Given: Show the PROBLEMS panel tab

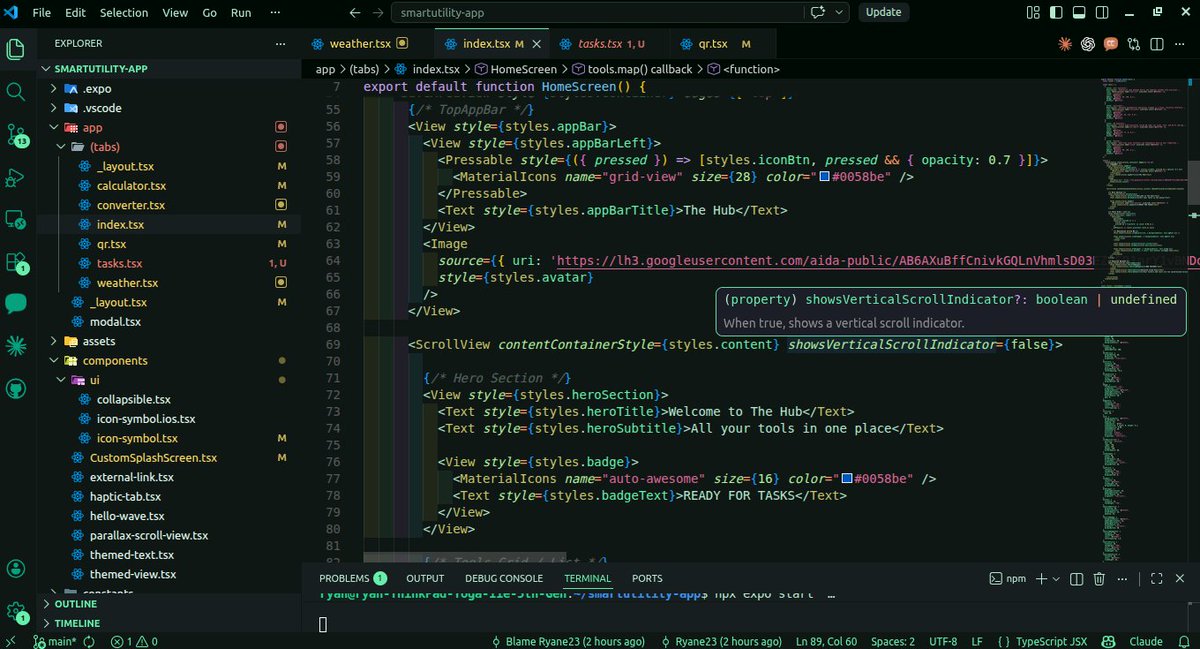Looking at the screenshot, I should [352, 578].
